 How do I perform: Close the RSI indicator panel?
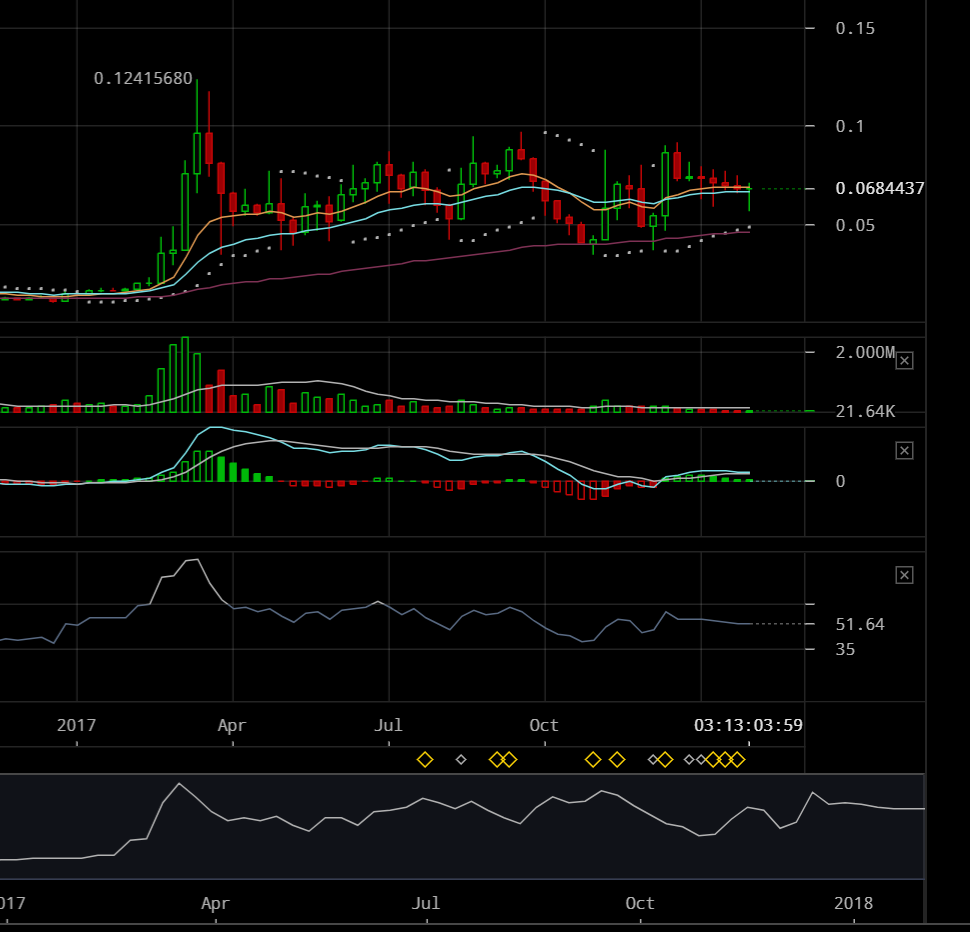pyautogui.click(x=904, y=576)
